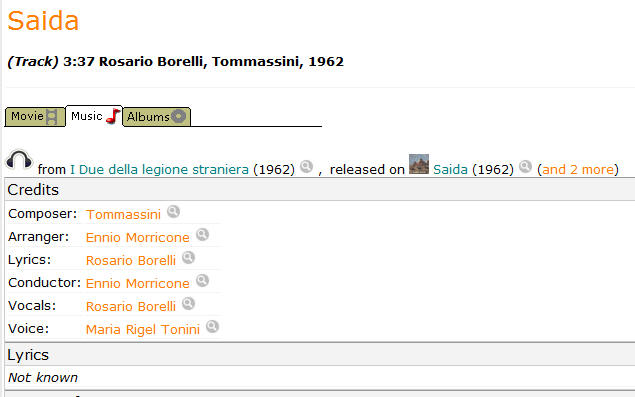Click search icon beside lyrics Rosario Borelli

tap(188, 258)
